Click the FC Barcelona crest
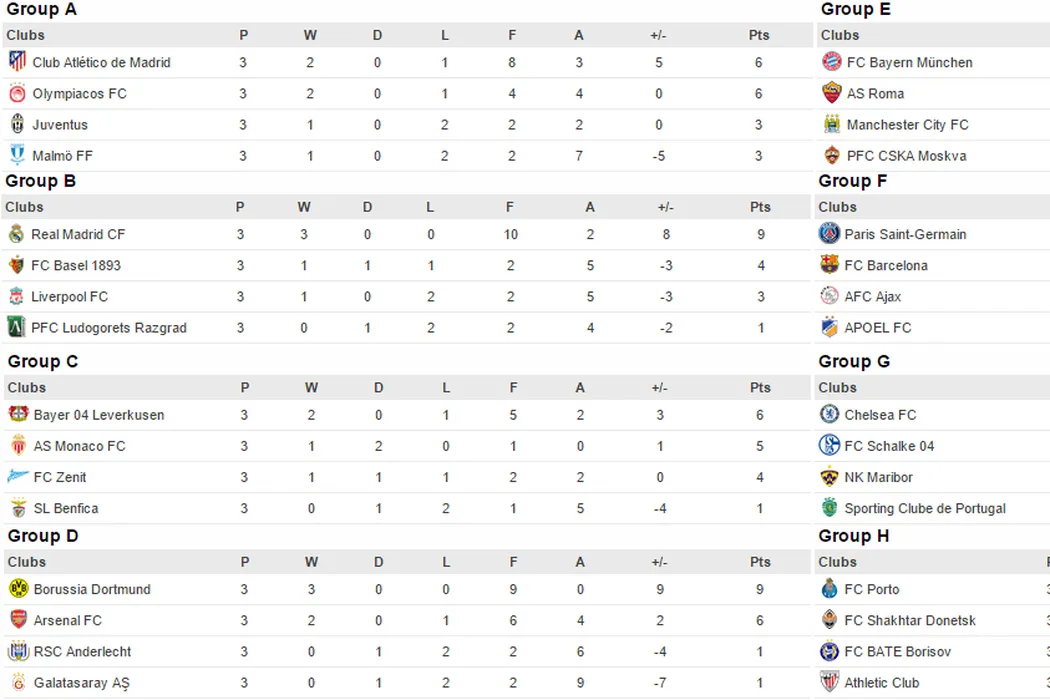This screenshot has width=1050, height=700. 829,265
